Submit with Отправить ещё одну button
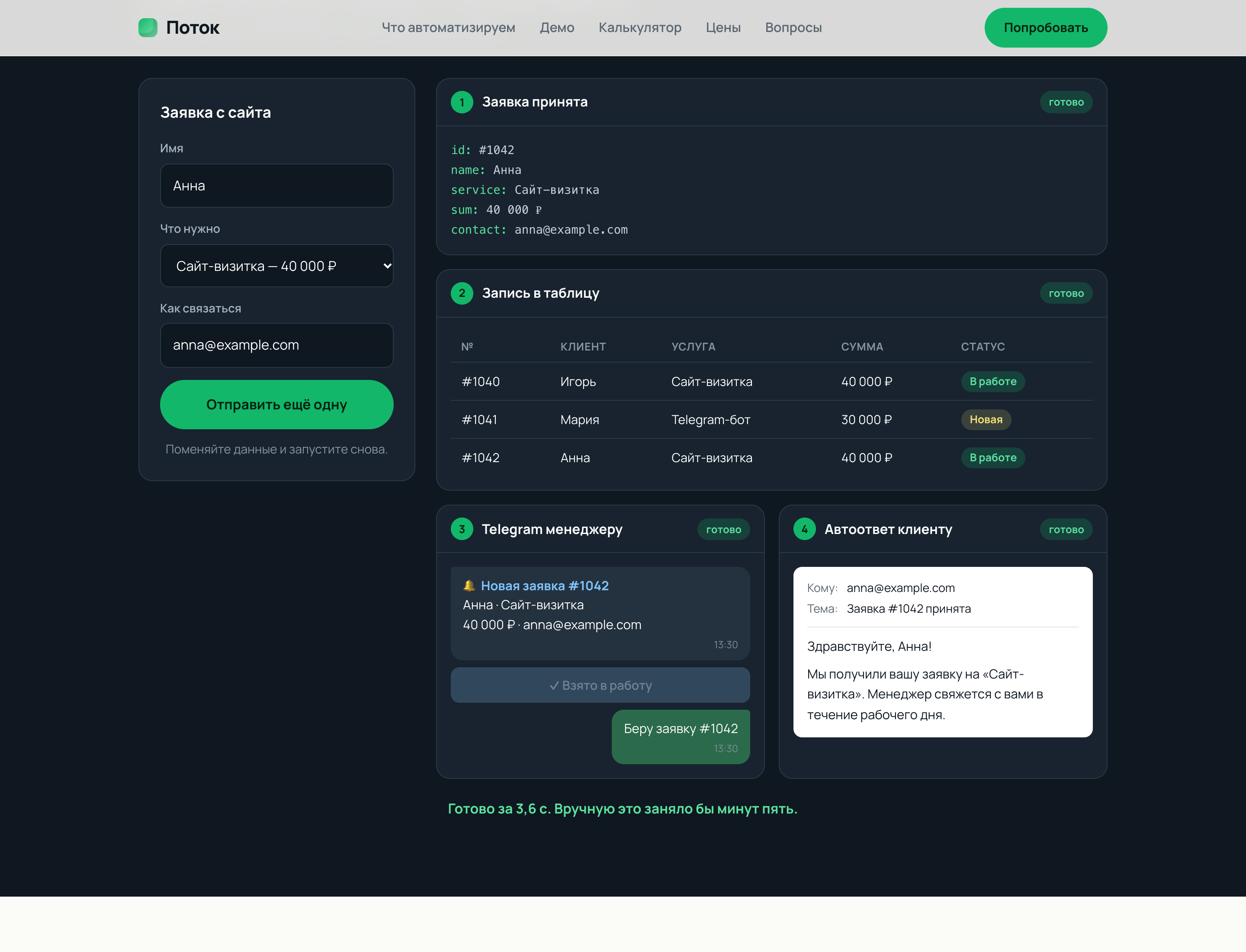The height and width of the screenshot is (952, 1246). coord(276,405)
